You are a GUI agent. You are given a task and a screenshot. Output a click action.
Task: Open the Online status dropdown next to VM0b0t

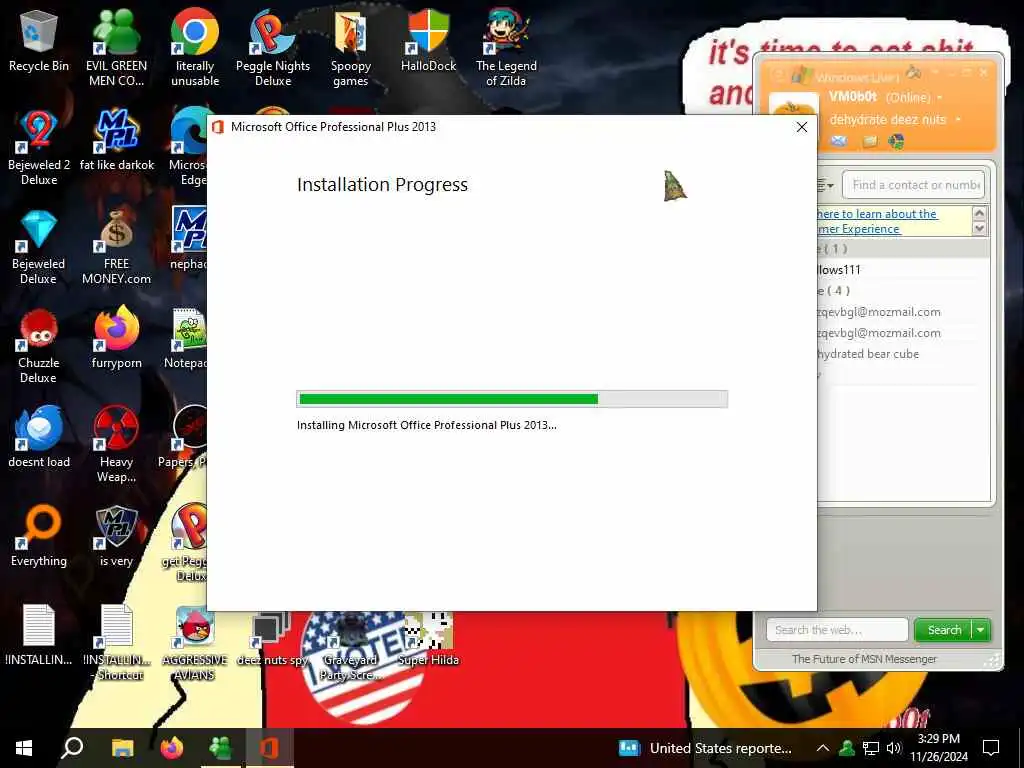tap(940, 97)
